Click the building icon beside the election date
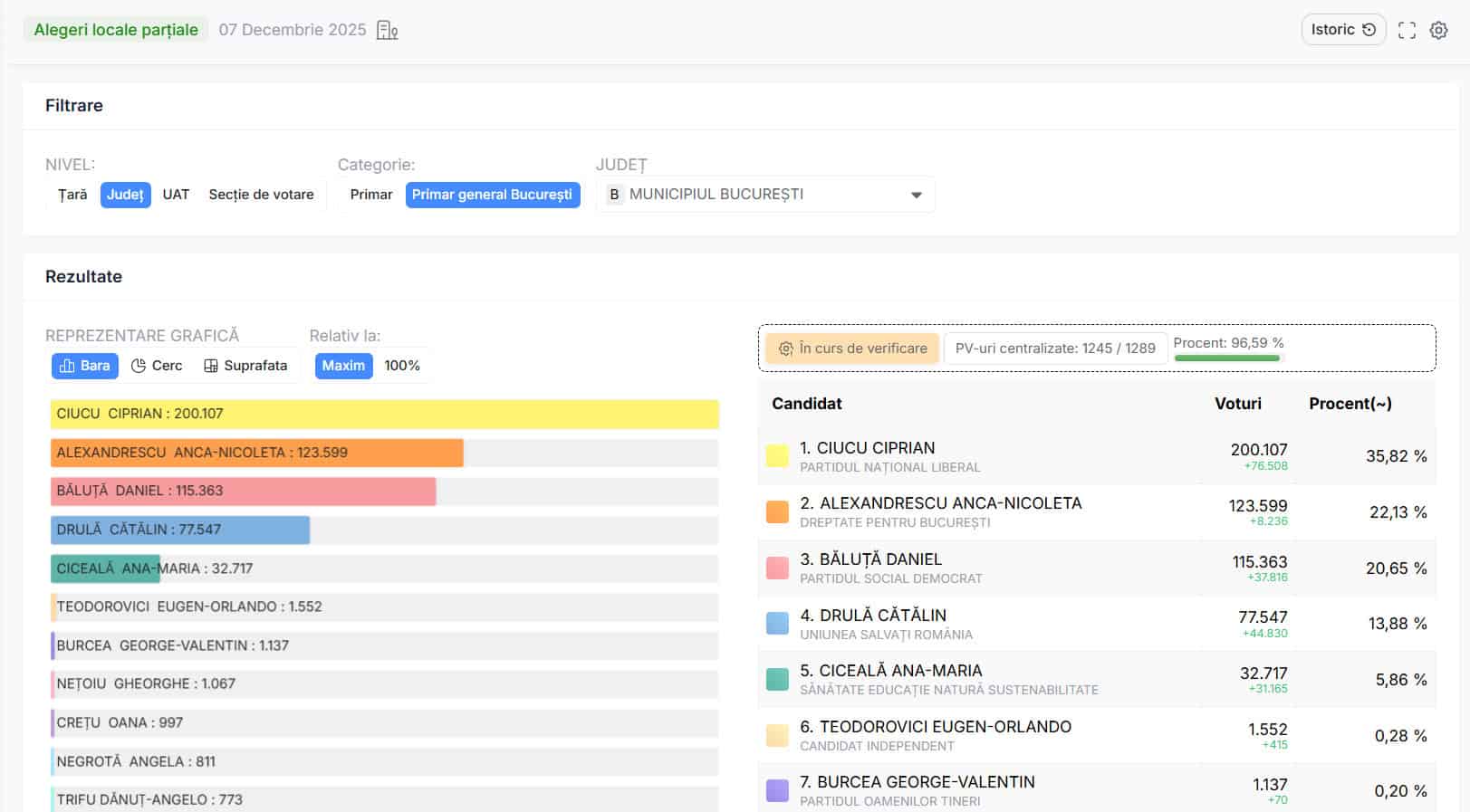 (387, 30)
